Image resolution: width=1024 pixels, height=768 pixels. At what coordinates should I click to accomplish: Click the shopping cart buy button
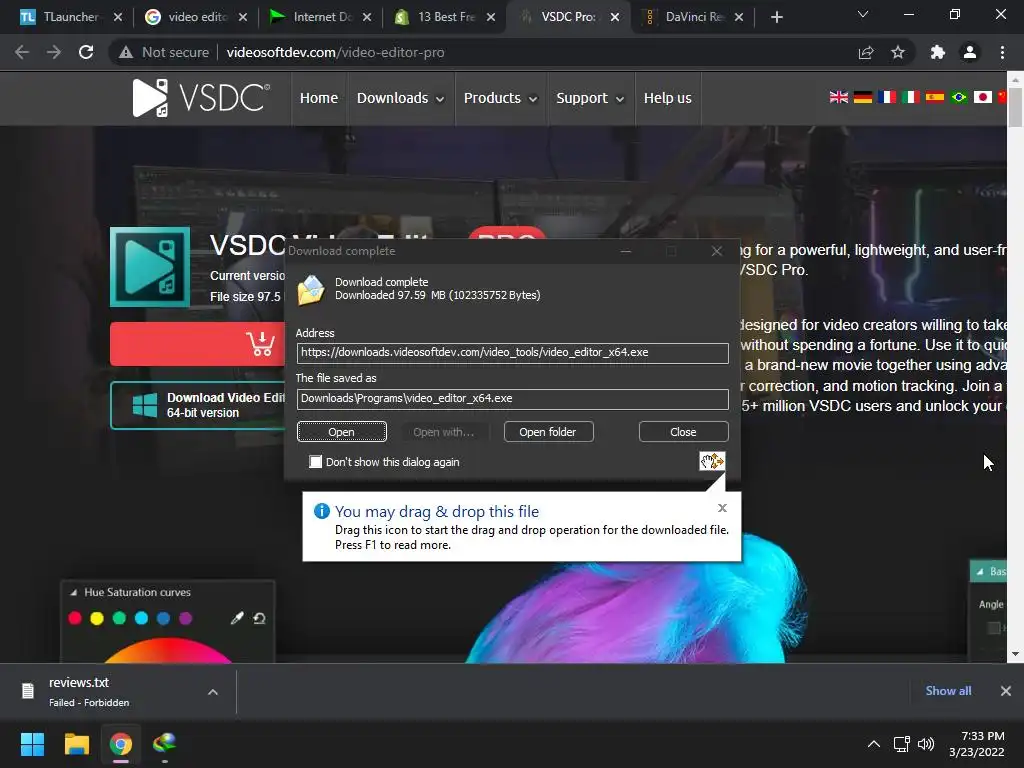[197, 344]
